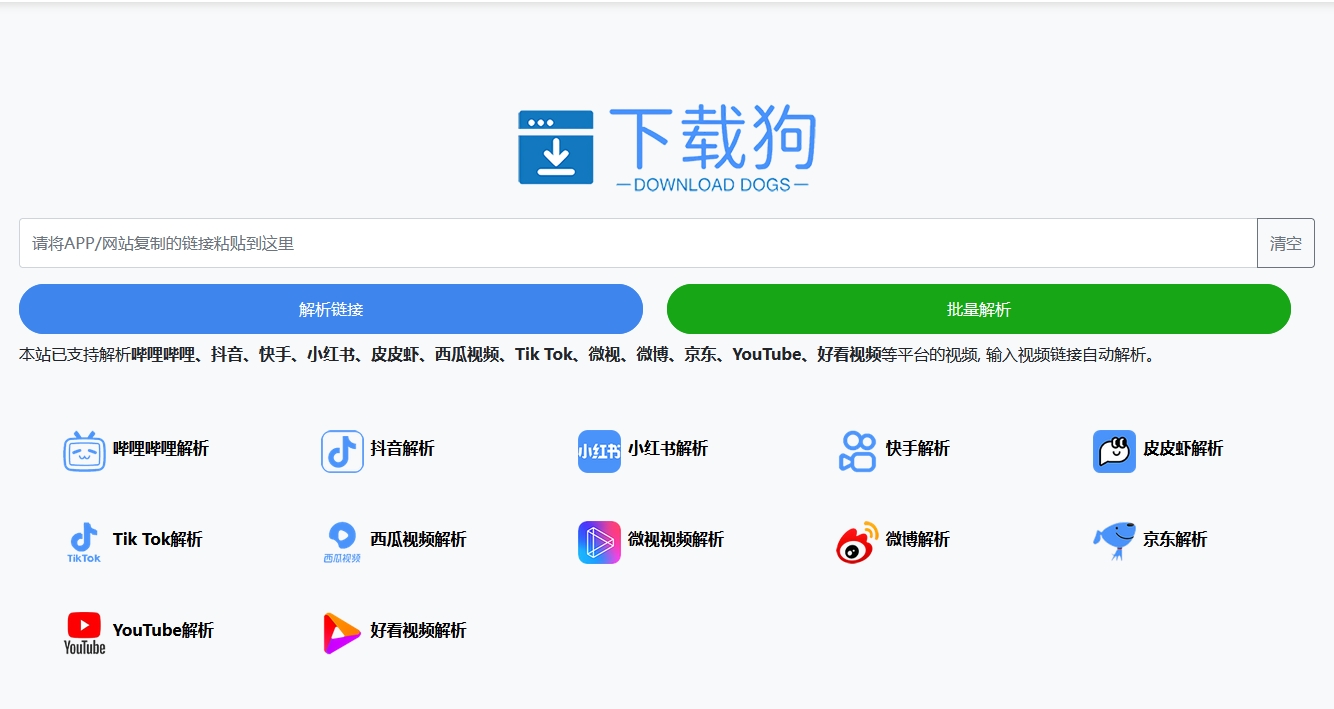Click the 京东 blue dog icon
This screenshot has width=1334, height=709.
click(1114, 541)
